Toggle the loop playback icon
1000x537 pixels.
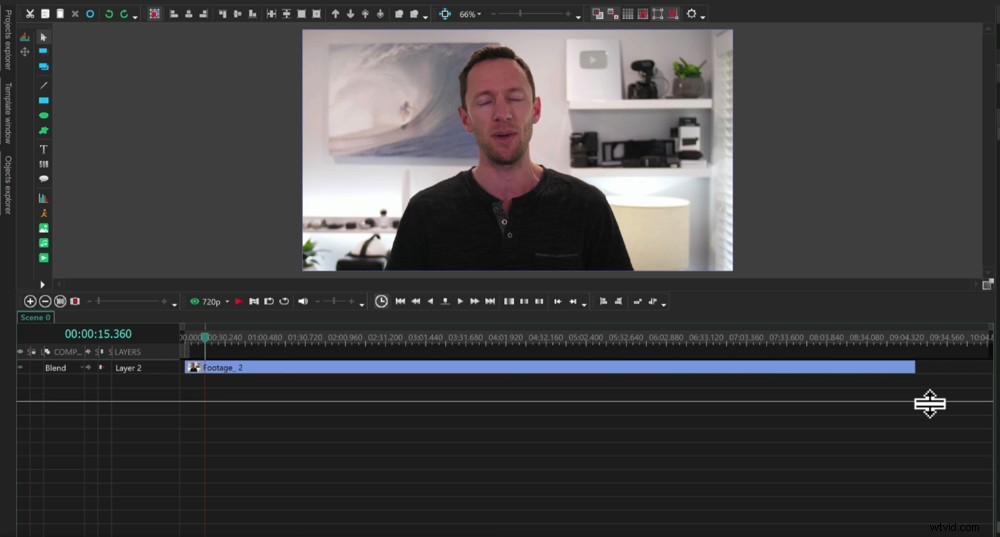(284, 301)
